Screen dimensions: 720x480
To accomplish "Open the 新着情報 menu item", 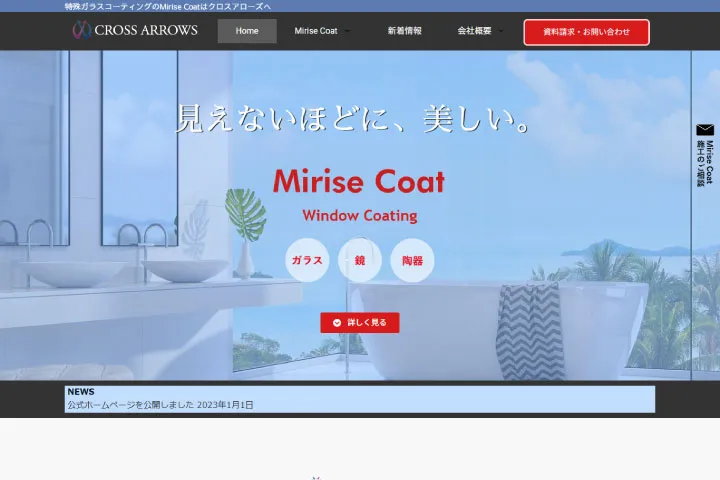I will click(x=405, y=31).
